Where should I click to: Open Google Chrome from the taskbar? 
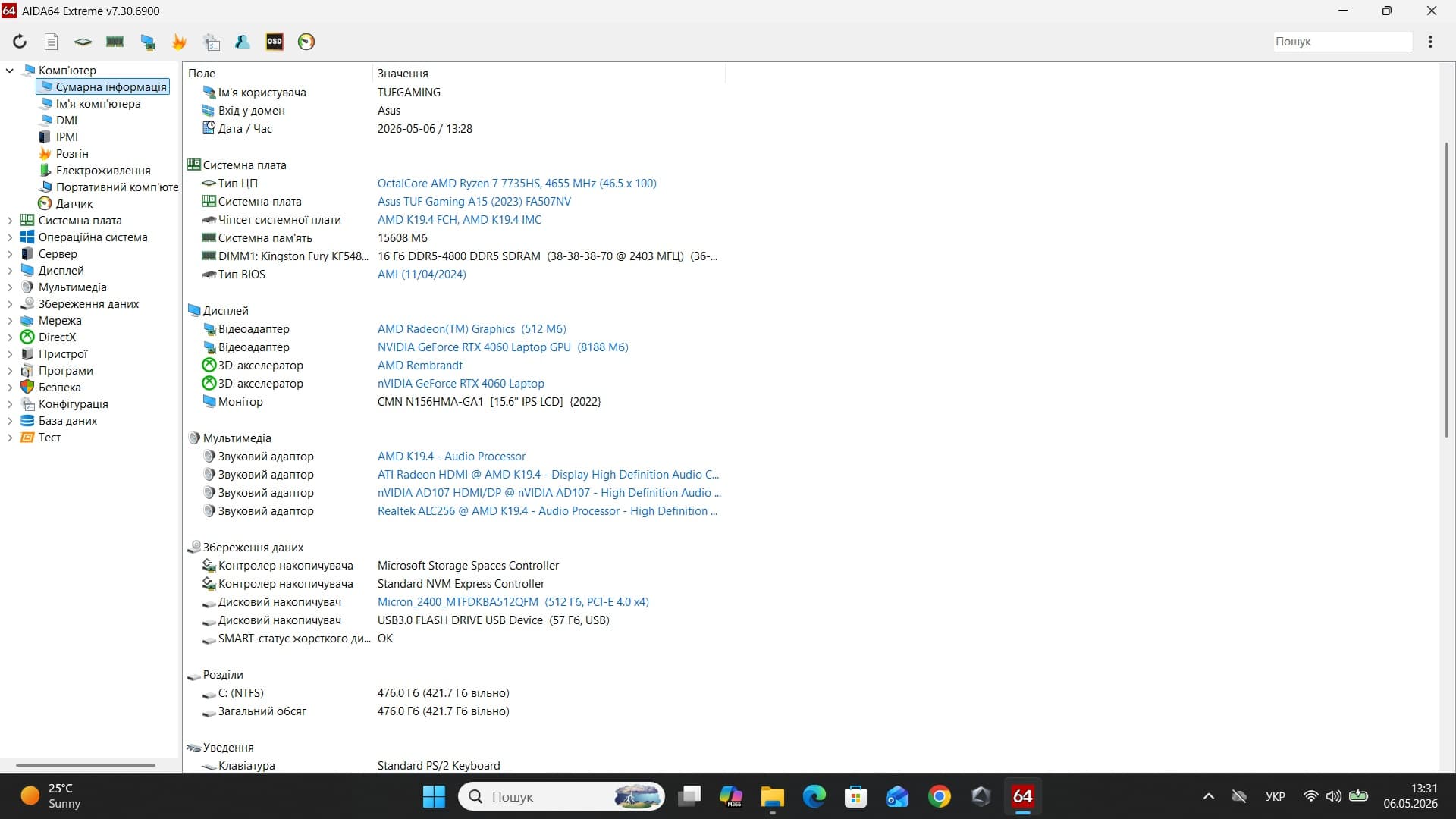coord(939,796)
